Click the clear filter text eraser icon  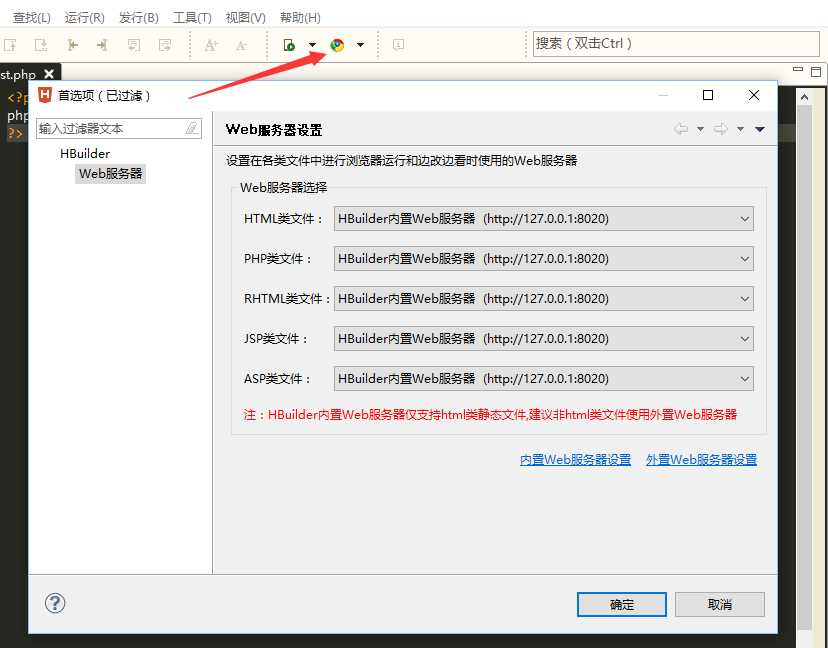click(x=192, y=128)
